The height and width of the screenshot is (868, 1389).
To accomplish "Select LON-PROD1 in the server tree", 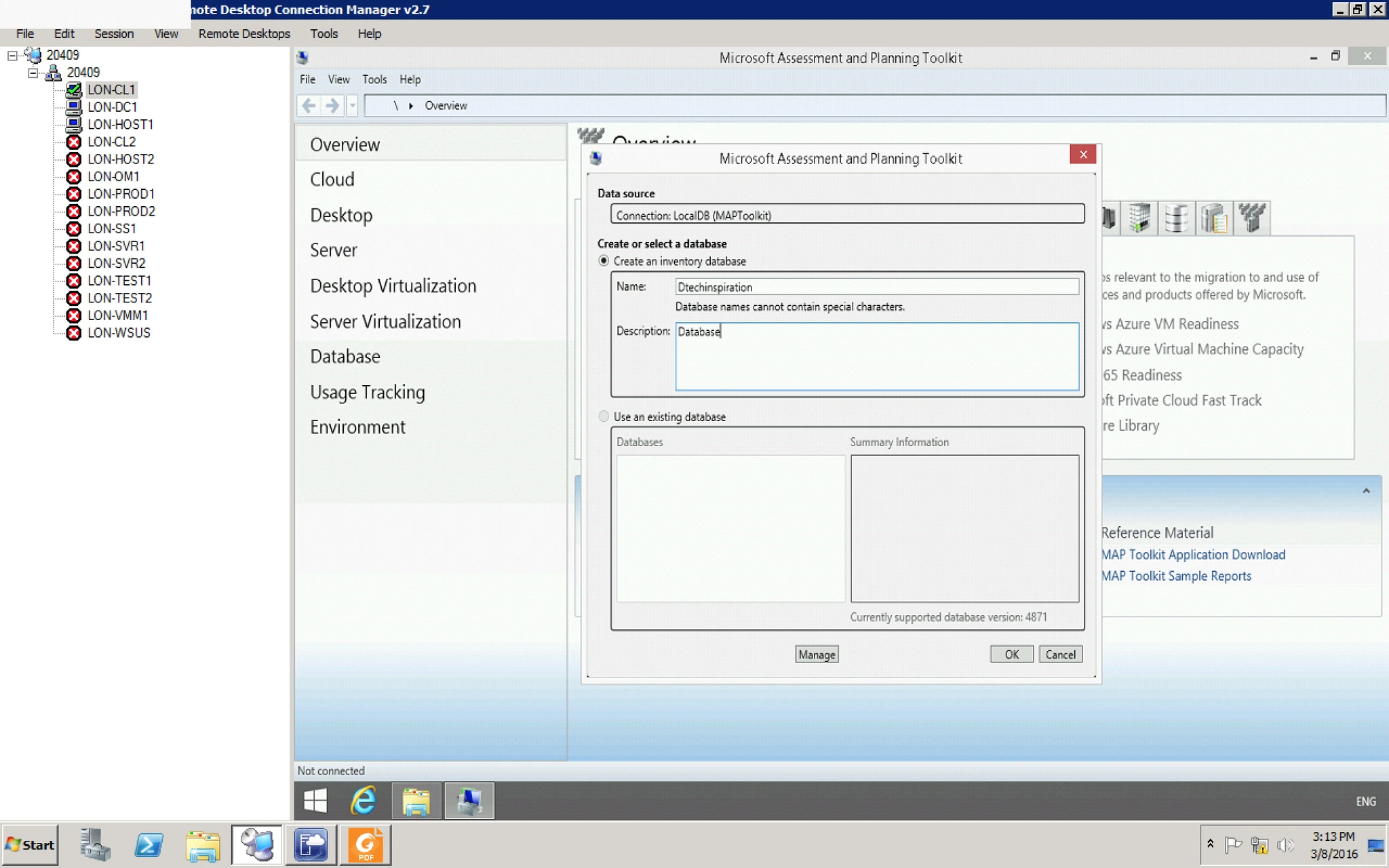I will pyautogui.click(x=121, y=194).
